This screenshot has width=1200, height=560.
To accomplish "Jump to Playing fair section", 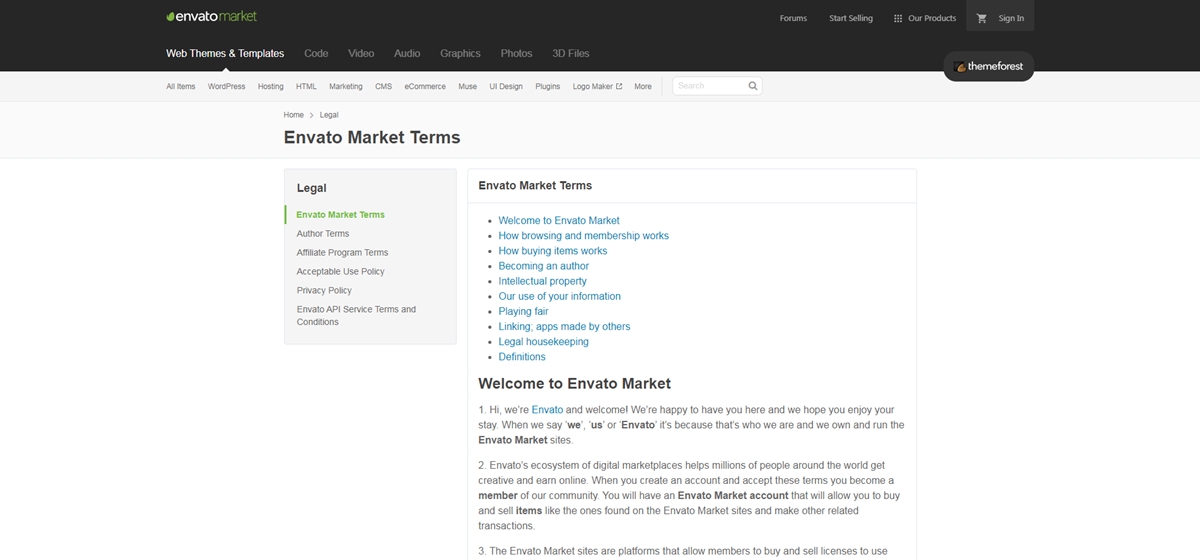I will [x=524, y=311].
